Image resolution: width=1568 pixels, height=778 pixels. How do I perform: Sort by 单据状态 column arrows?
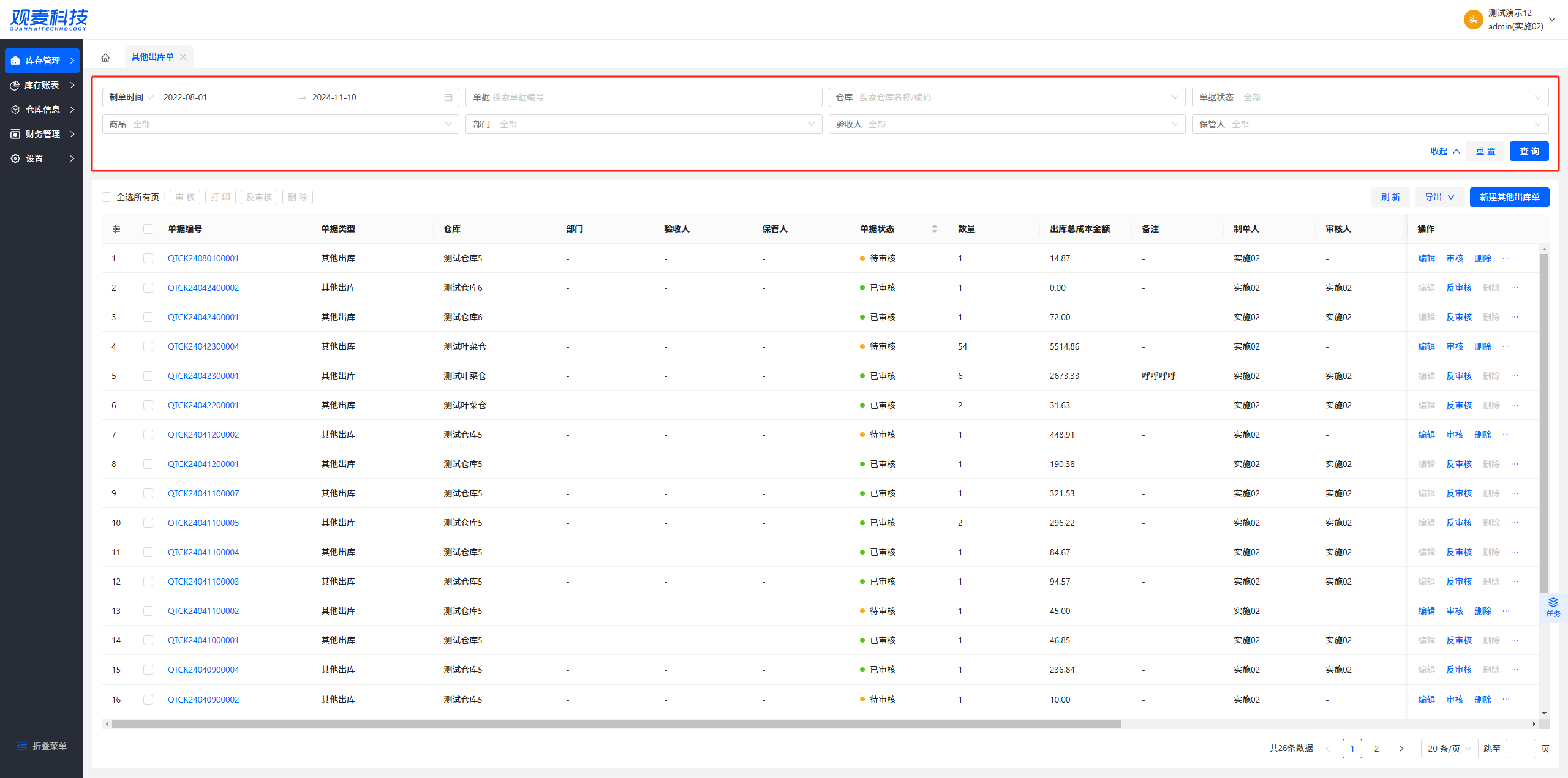(x=934, y=229)
